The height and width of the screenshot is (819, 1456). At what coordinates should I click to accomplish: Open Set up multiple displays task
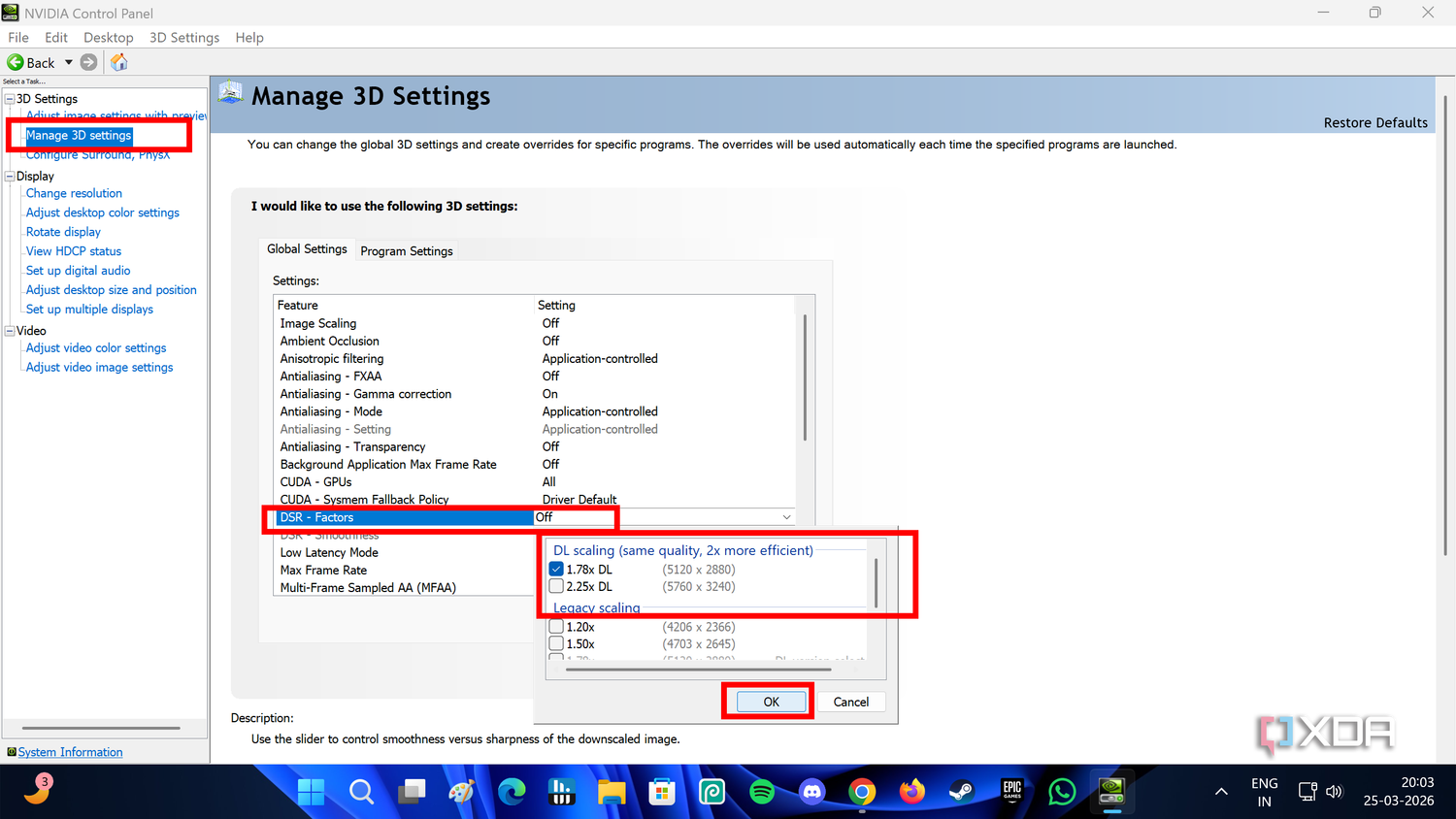click(x=89, y=310)
